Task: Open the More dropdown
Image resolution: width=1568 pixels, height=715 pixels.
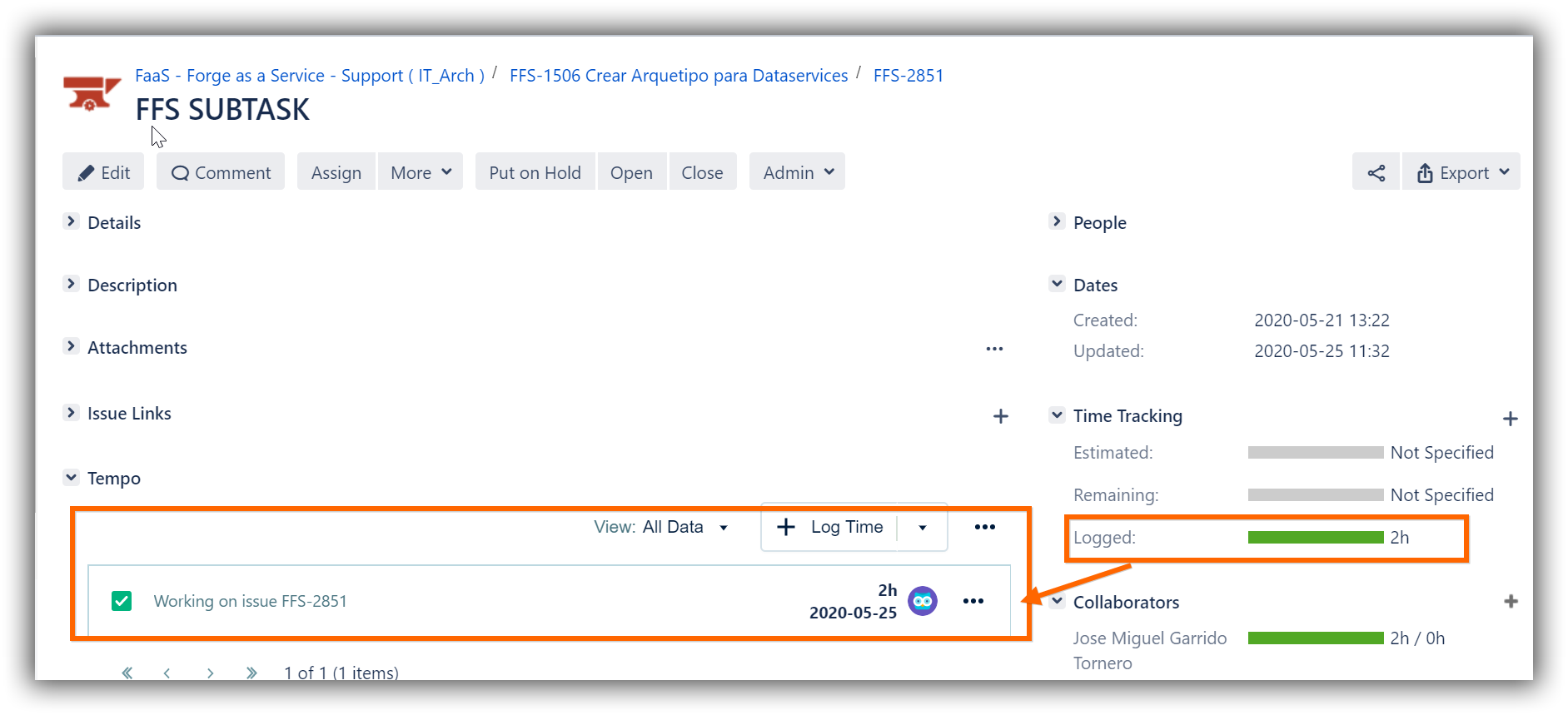Action: 421,172
